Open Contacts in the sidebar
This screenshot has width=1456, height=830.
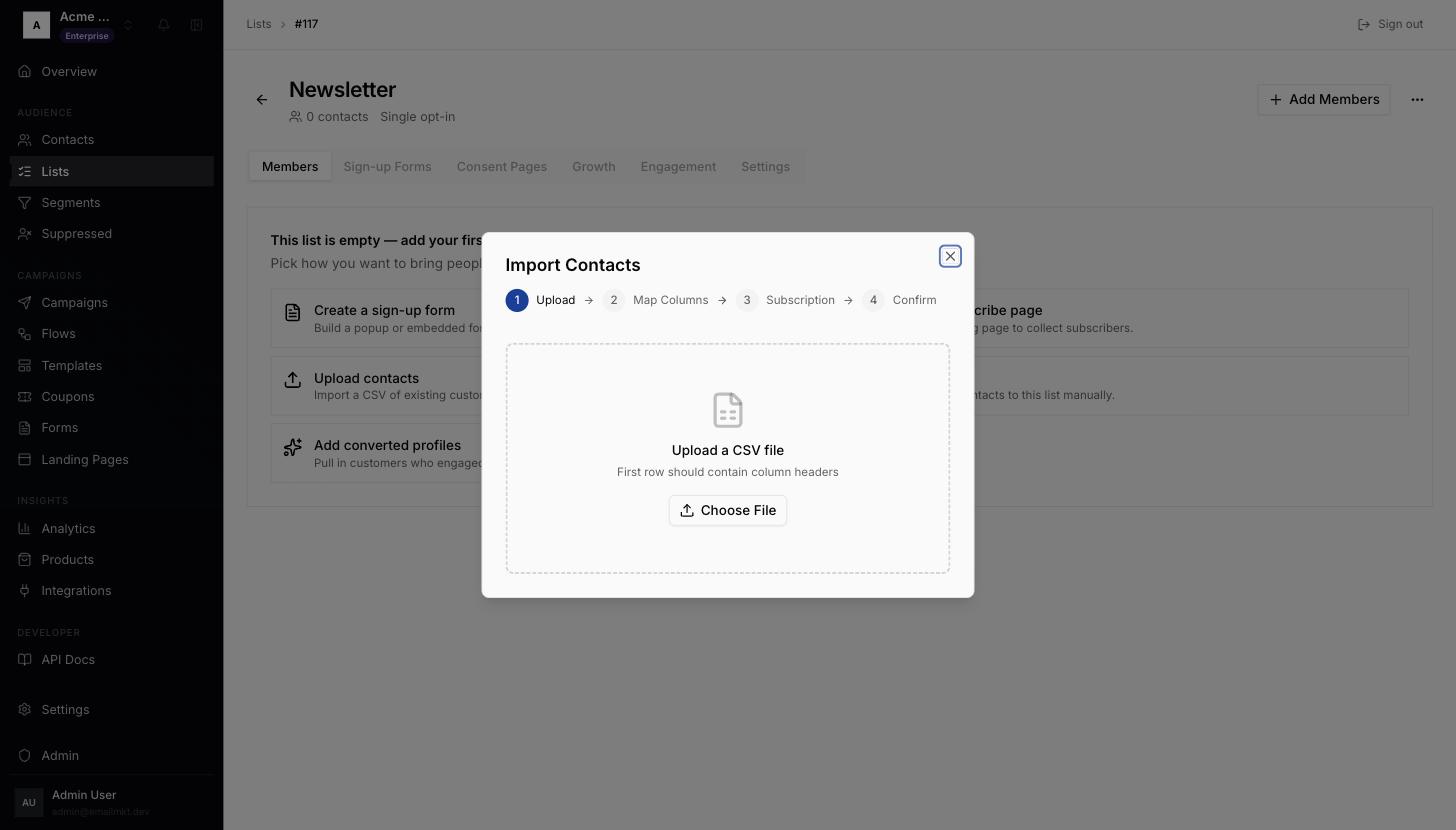tap(112, 139)
